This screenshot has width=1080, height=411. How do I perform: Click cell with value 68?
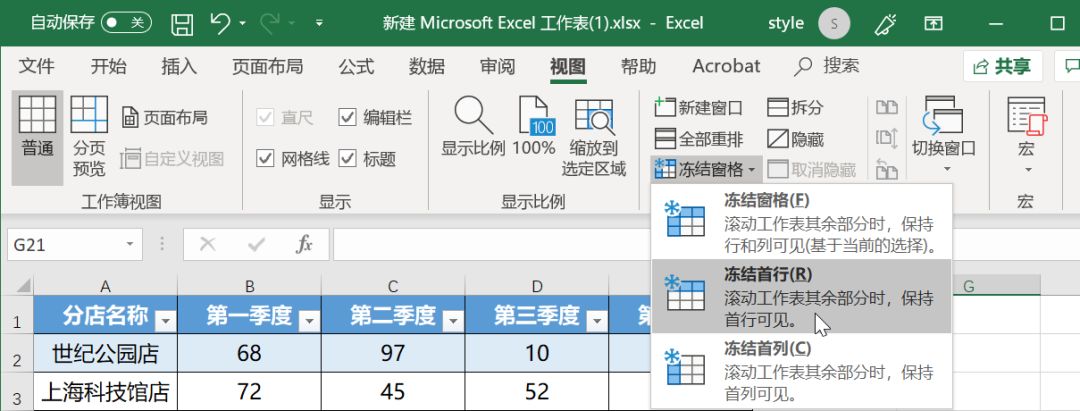249,353
